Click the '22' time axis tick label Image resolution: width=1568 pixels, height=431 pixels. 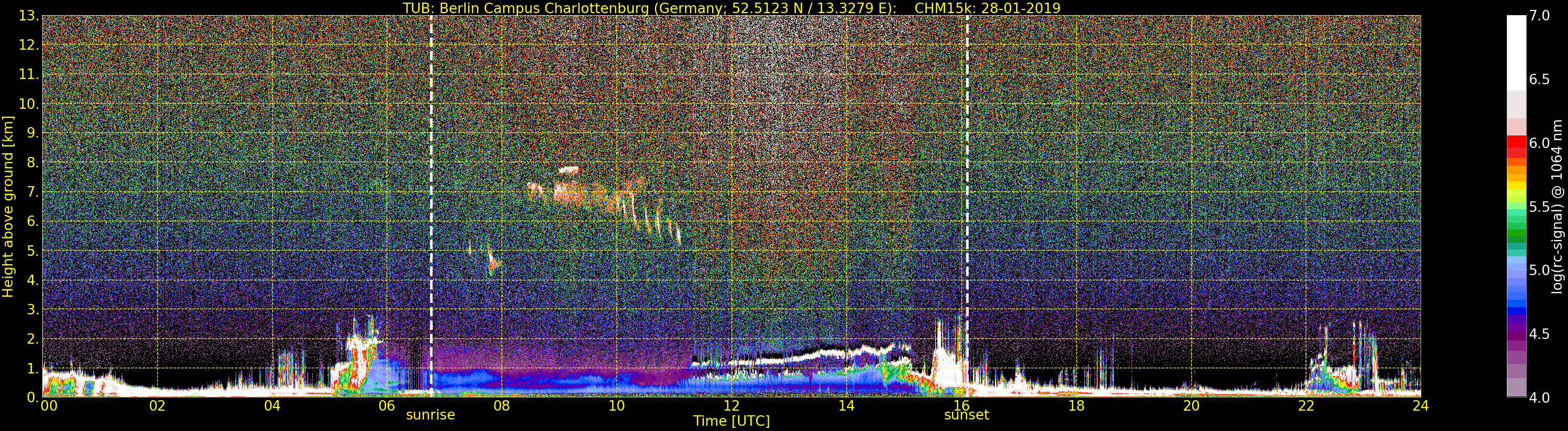[x=1306, y=406]
